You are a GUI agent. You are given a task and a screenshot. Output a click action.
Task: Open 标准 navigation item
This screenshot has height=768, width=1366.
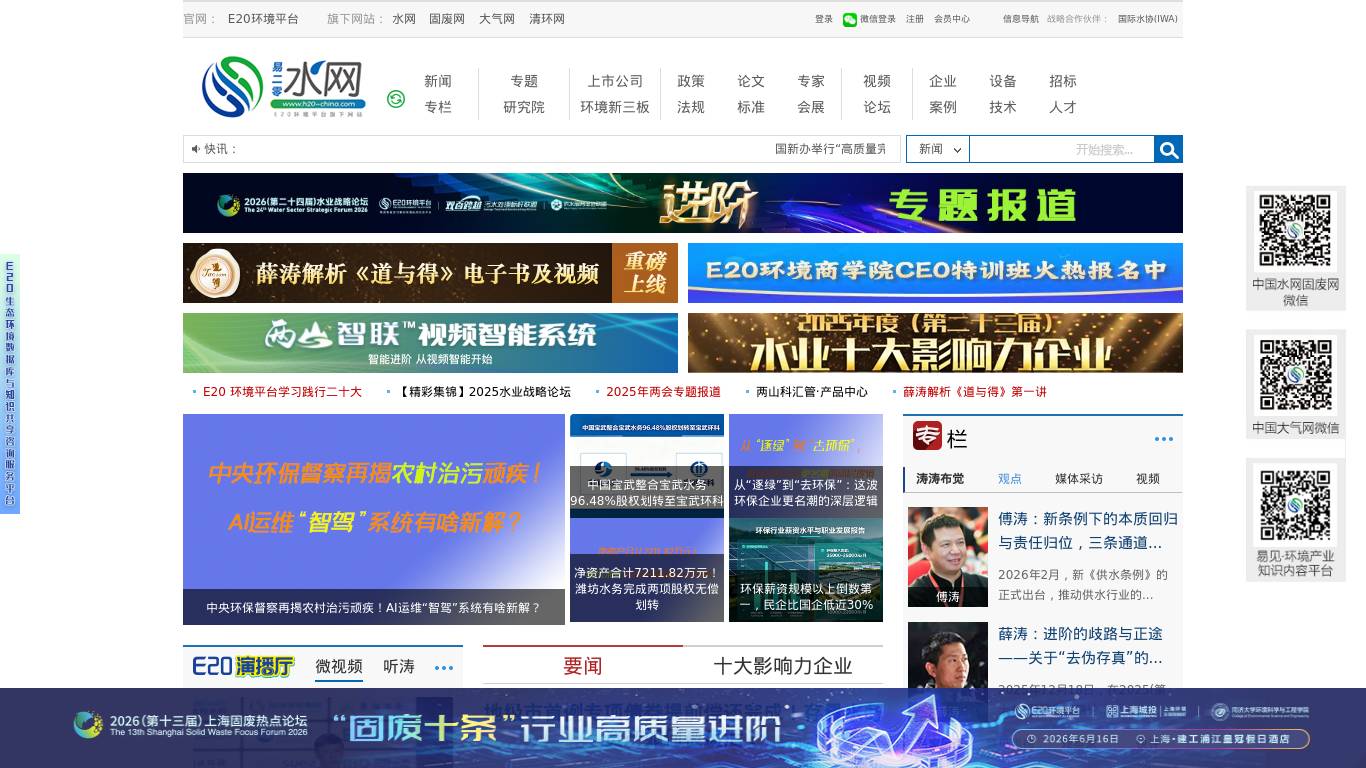coord(751,107)
